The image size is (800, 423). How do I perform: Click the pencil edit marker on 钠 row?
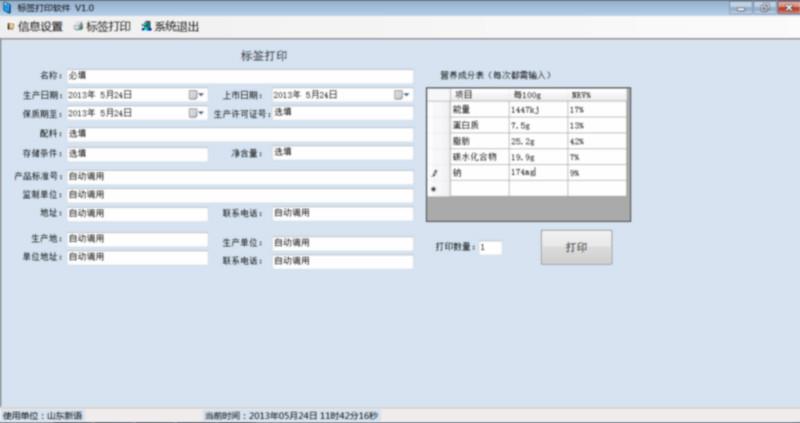[x=434, y=173]
